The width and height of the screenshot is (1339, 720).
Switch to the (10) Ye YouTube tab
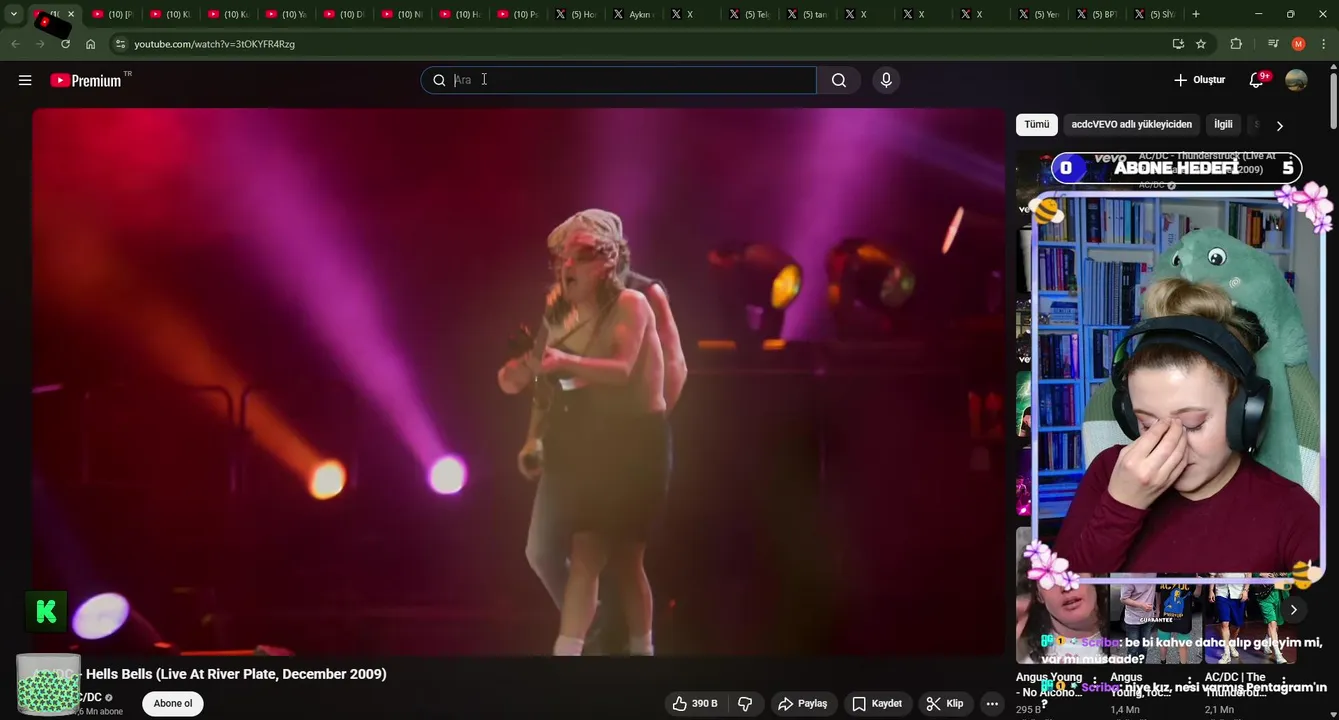coord(286,14)
